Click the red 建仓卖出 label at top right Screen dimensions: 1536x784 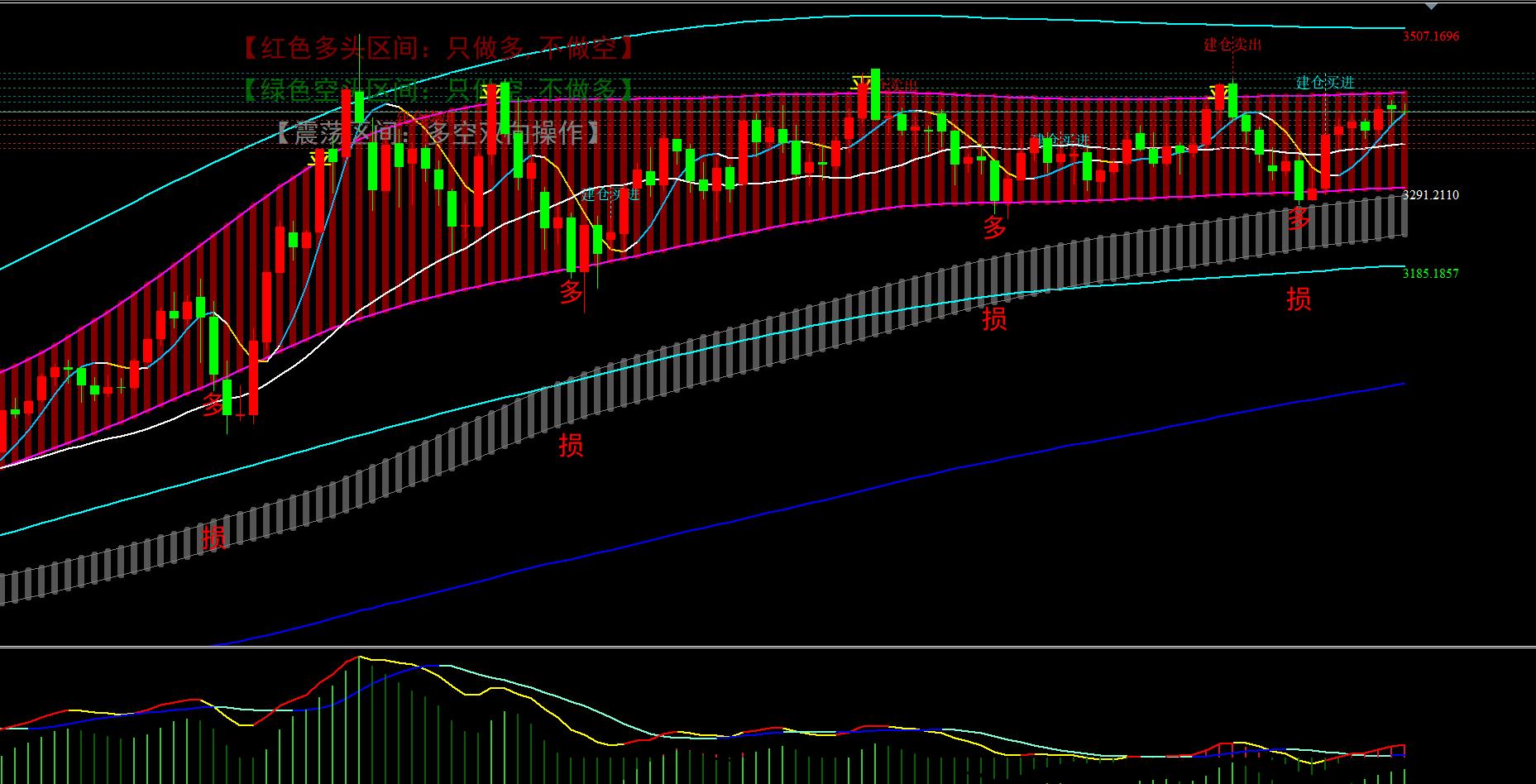(1232, 45)
